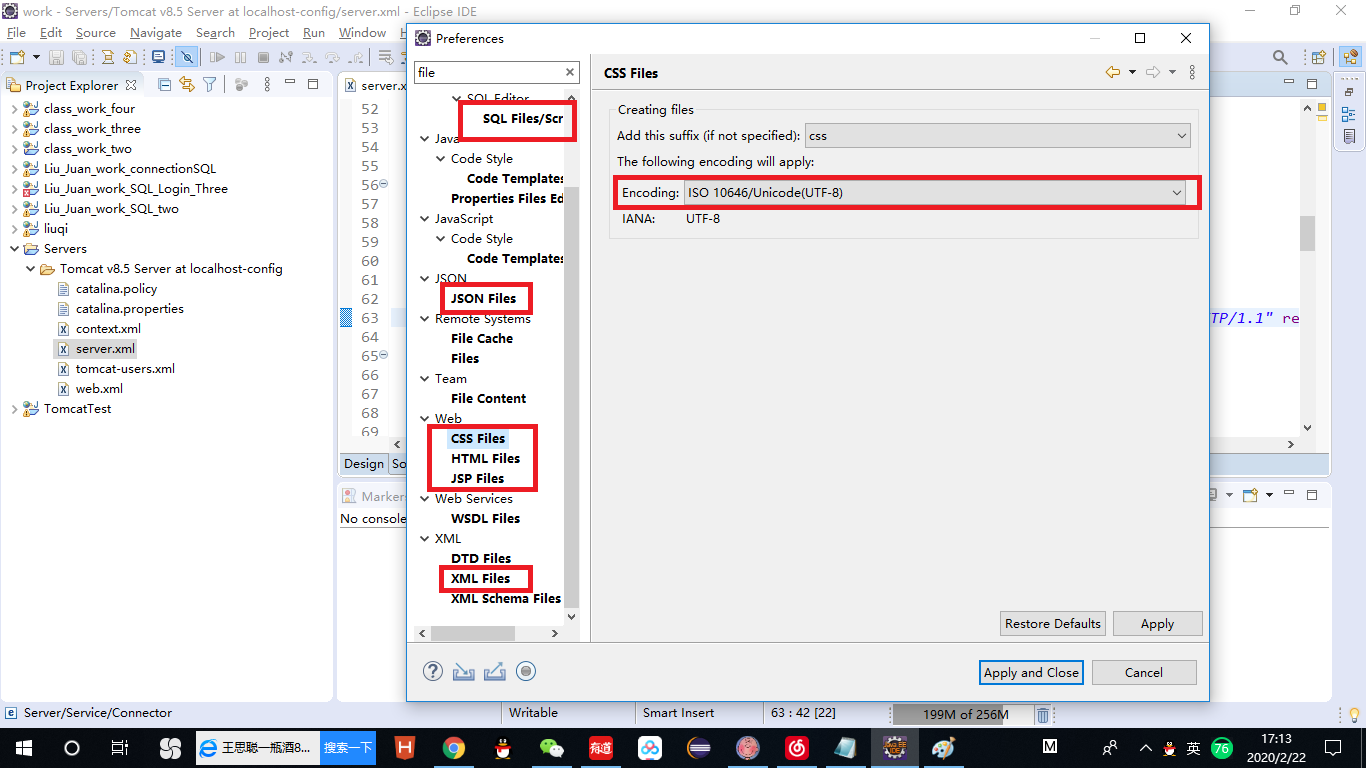Viewport: 1366px width, 768px height.
Task: Open Project Explorer filter icon
Action: click(210, 85)
